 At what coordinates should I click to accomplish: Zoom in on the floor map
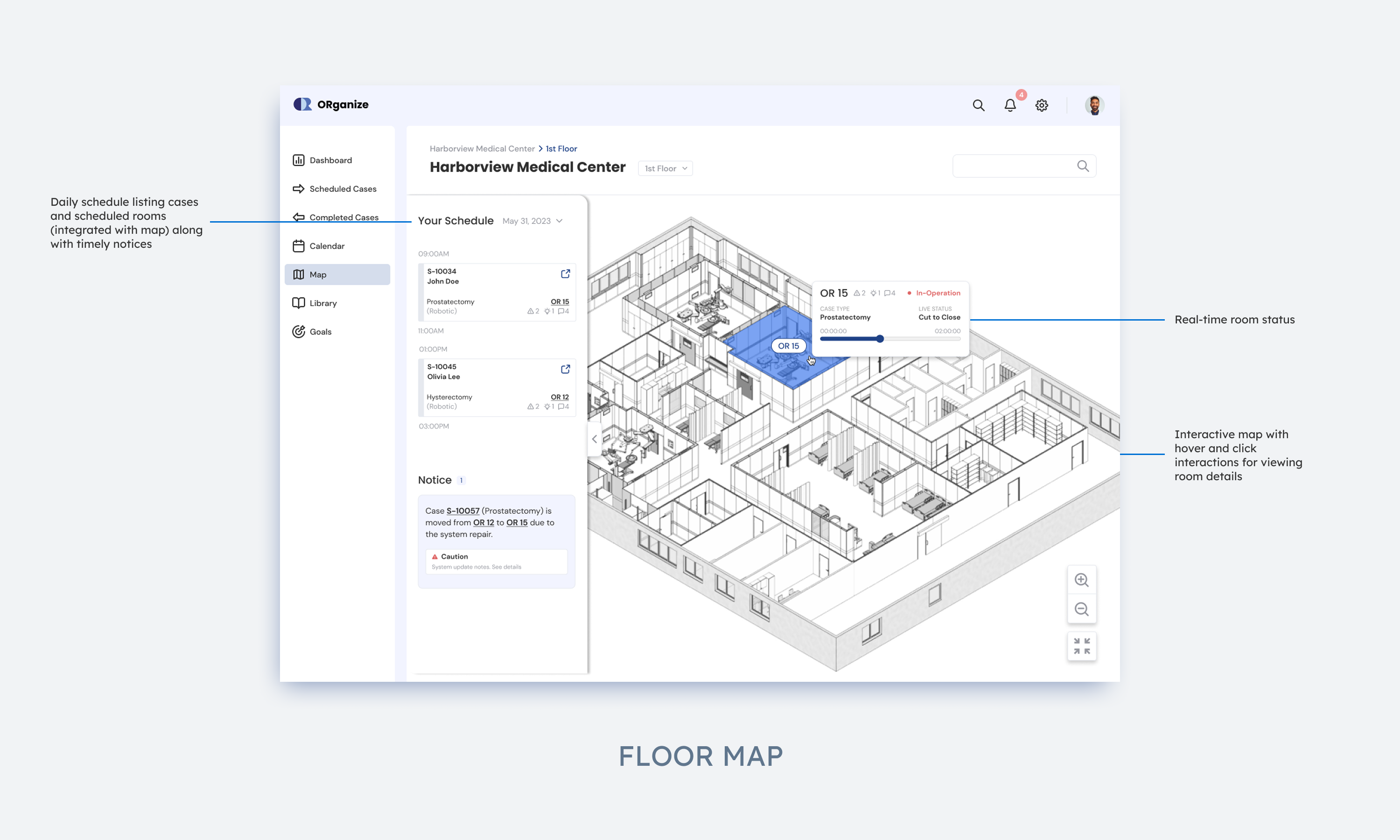(1081, 580)
